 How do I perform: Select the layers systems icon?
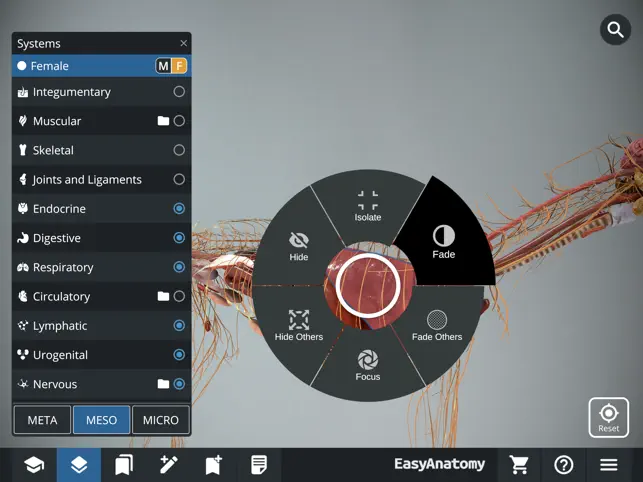click(79, 465)
